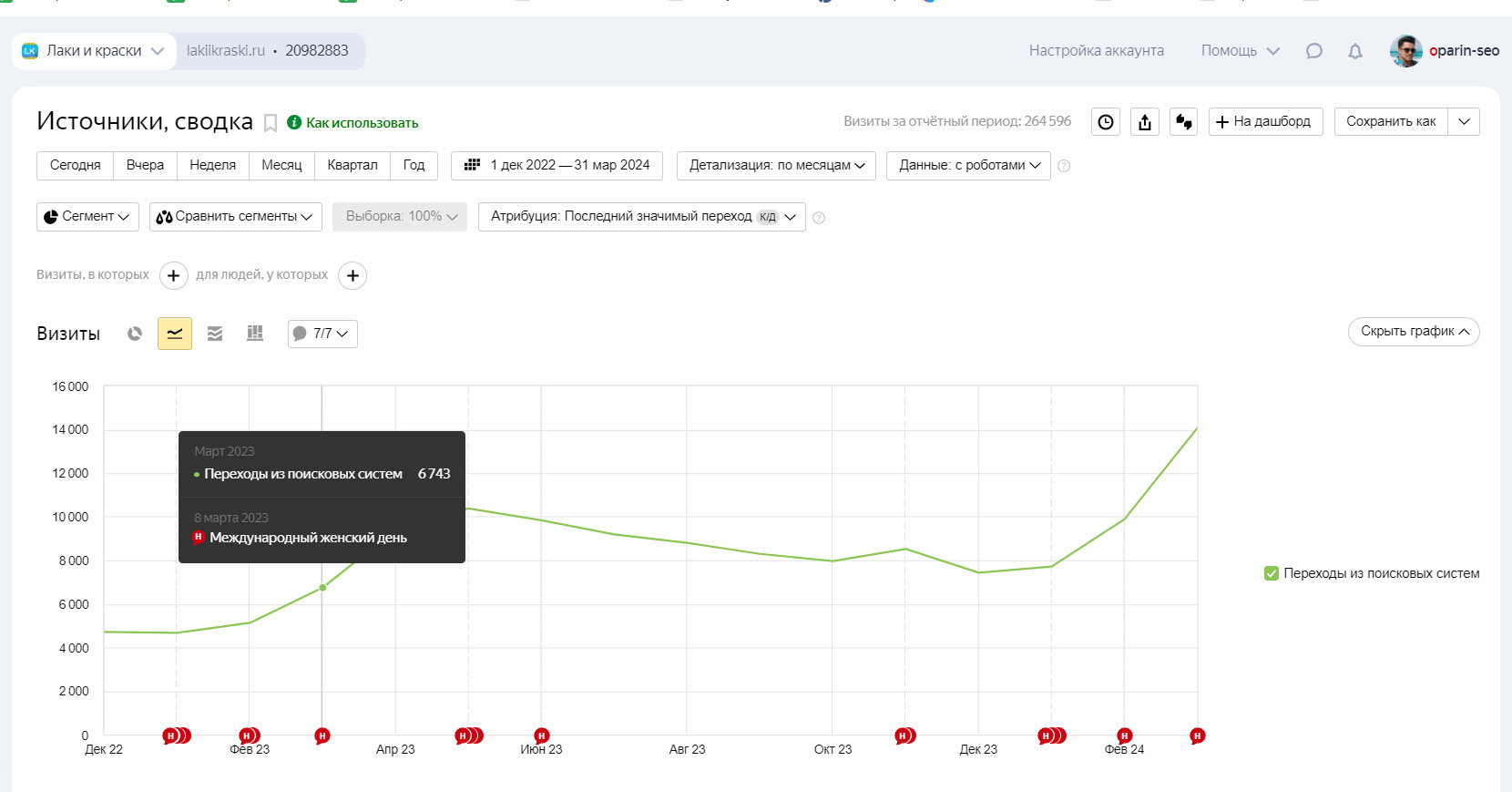Image resolution: width=1512 pixels, height=792 pixels.
Task: Click the "На дашборд" button
Action: [x=1264, y=122]
